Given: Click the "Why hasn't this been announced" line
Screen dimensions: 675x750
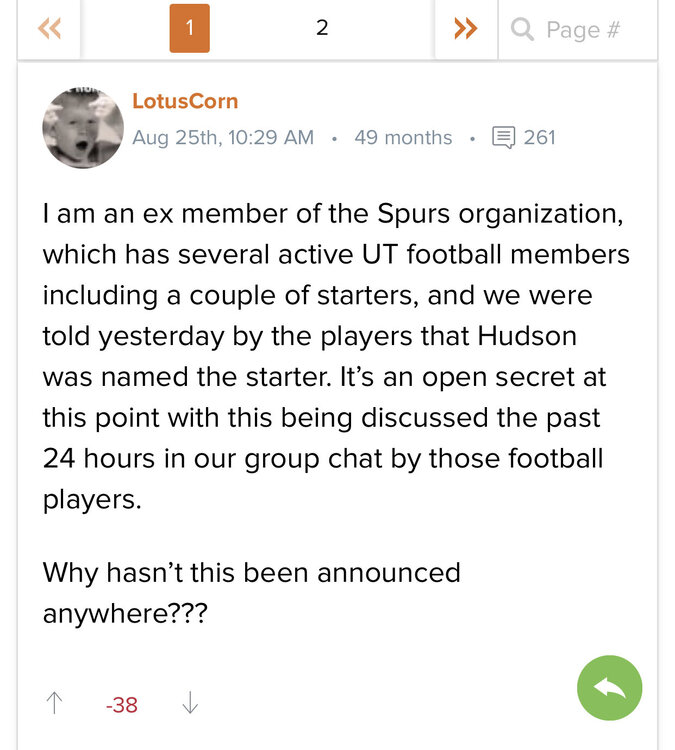Looking at the screenshot, I should pos(251,573).
